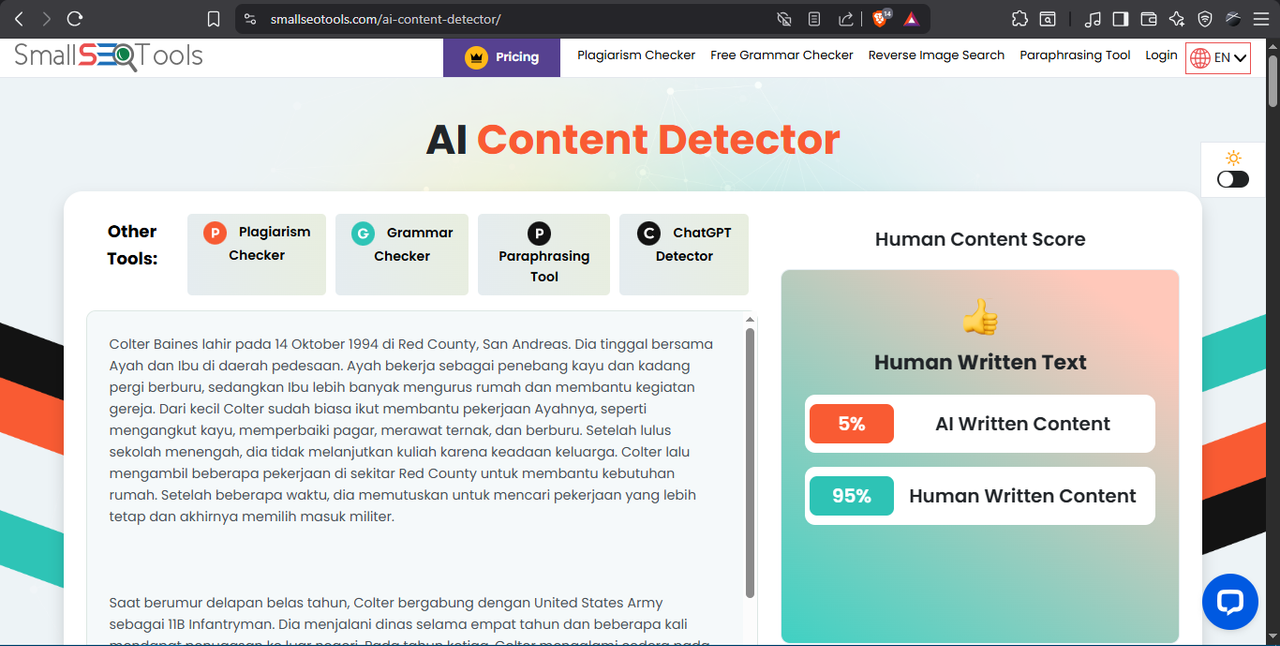The width and height of the screenshot is (1280, 646).
Task: Click the globe language icon
Action: click(1199, 58)
